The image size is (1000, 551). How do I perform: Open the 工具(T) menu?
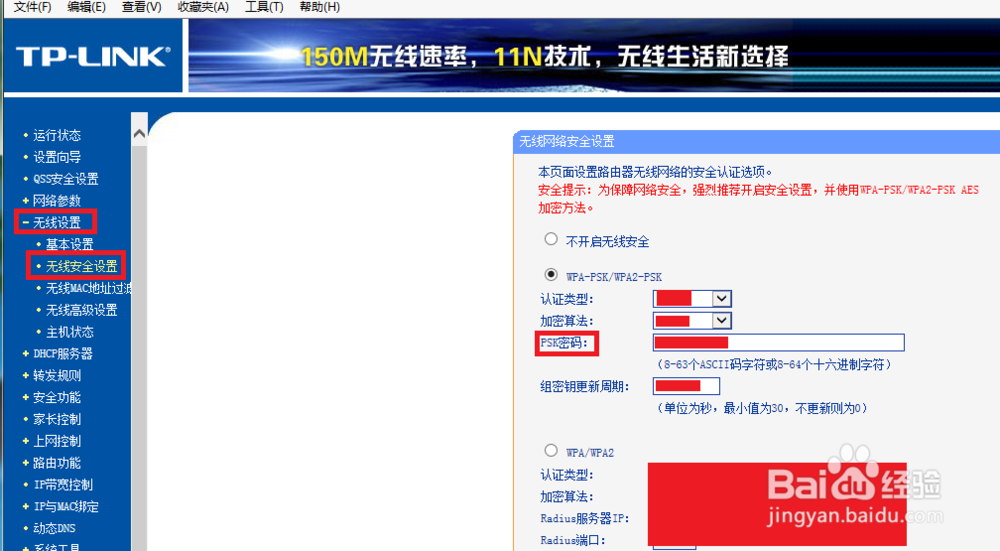pos(264,7)
